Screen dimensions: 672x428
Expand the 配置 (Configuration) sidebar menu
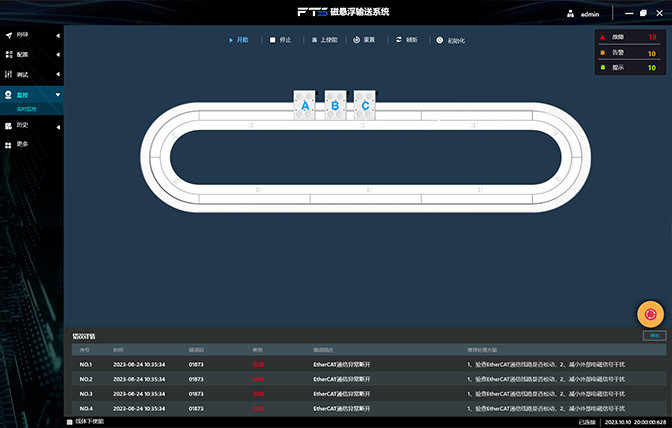tap(30, 55)
